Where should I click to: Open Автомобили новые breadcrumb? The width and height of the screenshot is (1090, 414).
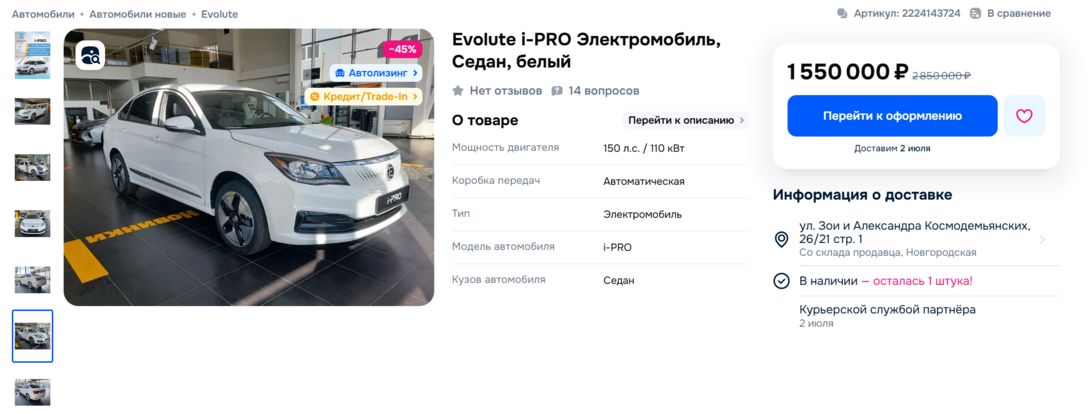tap(138, 14)
